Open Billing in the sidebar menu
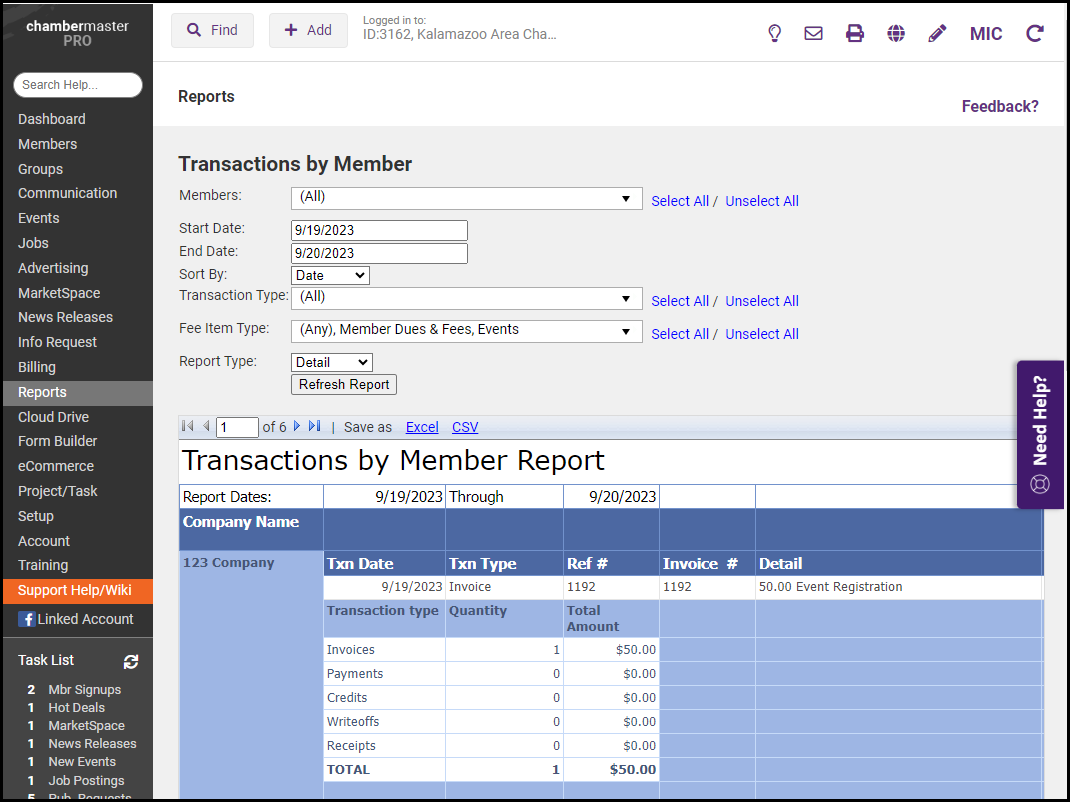 tap(37, 367)
